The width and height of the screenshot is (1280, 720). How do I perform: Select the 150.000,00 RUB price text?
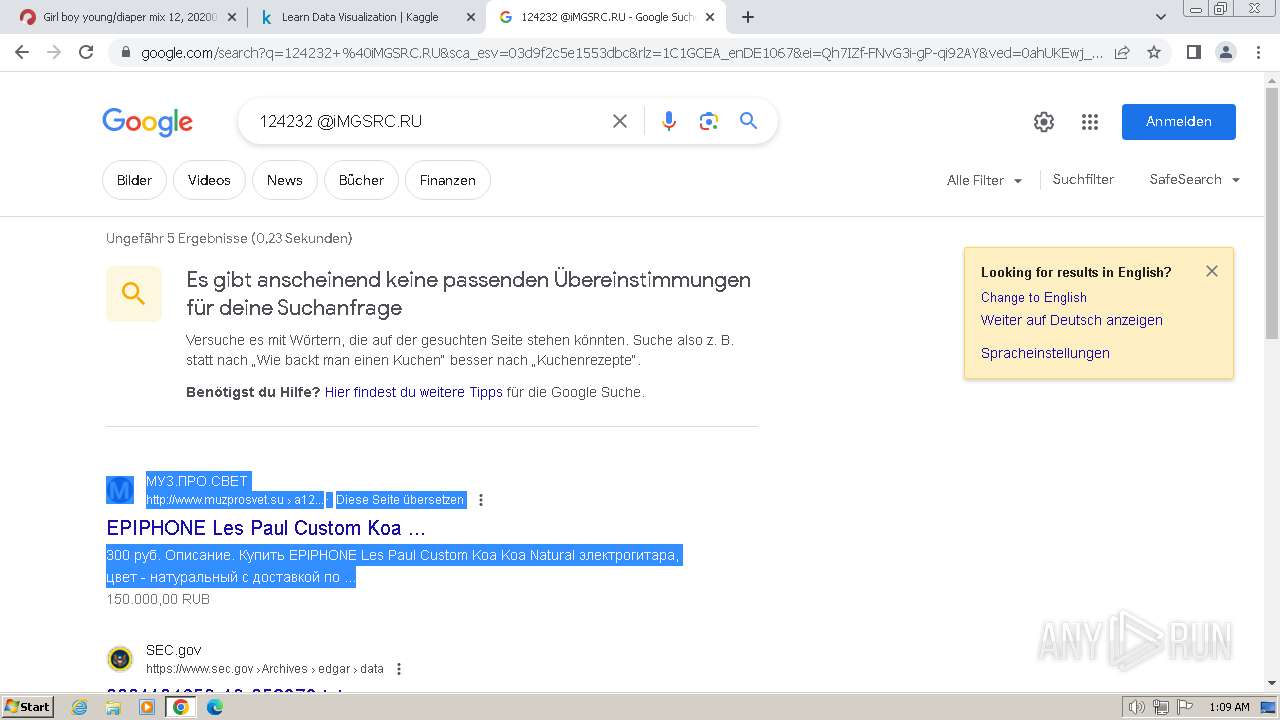point(158,599)
